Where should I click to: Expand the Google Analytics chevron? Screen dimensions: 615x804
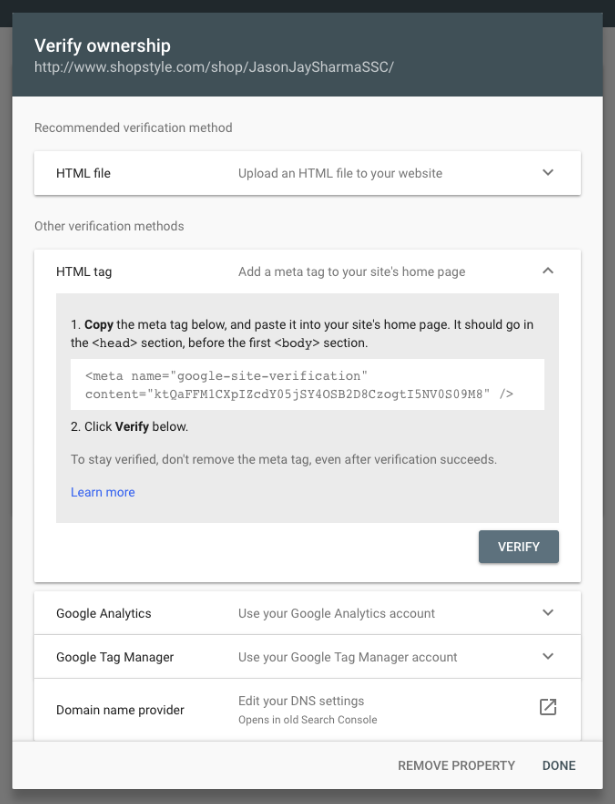click(548, 613)
